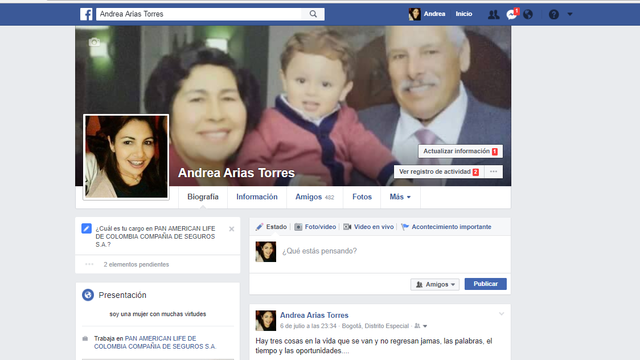Click inside the Facebook search field
640x360 pixels.
tap(199, 14)
